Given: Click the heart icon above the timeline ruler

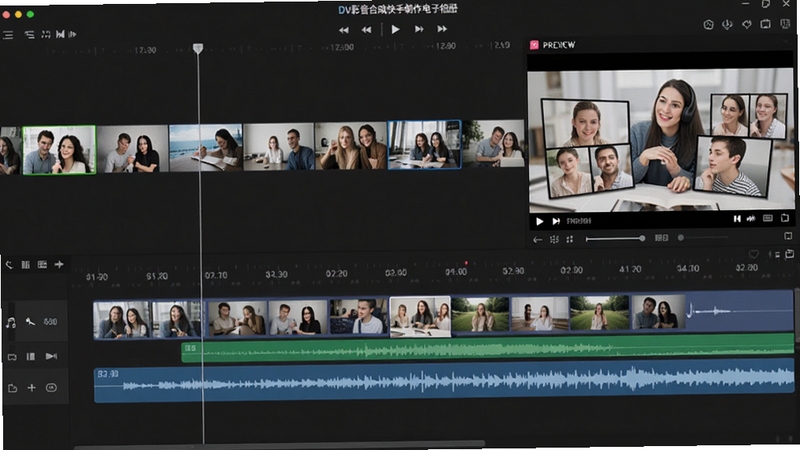Looking at the screenshot, I should pos(754,254).
